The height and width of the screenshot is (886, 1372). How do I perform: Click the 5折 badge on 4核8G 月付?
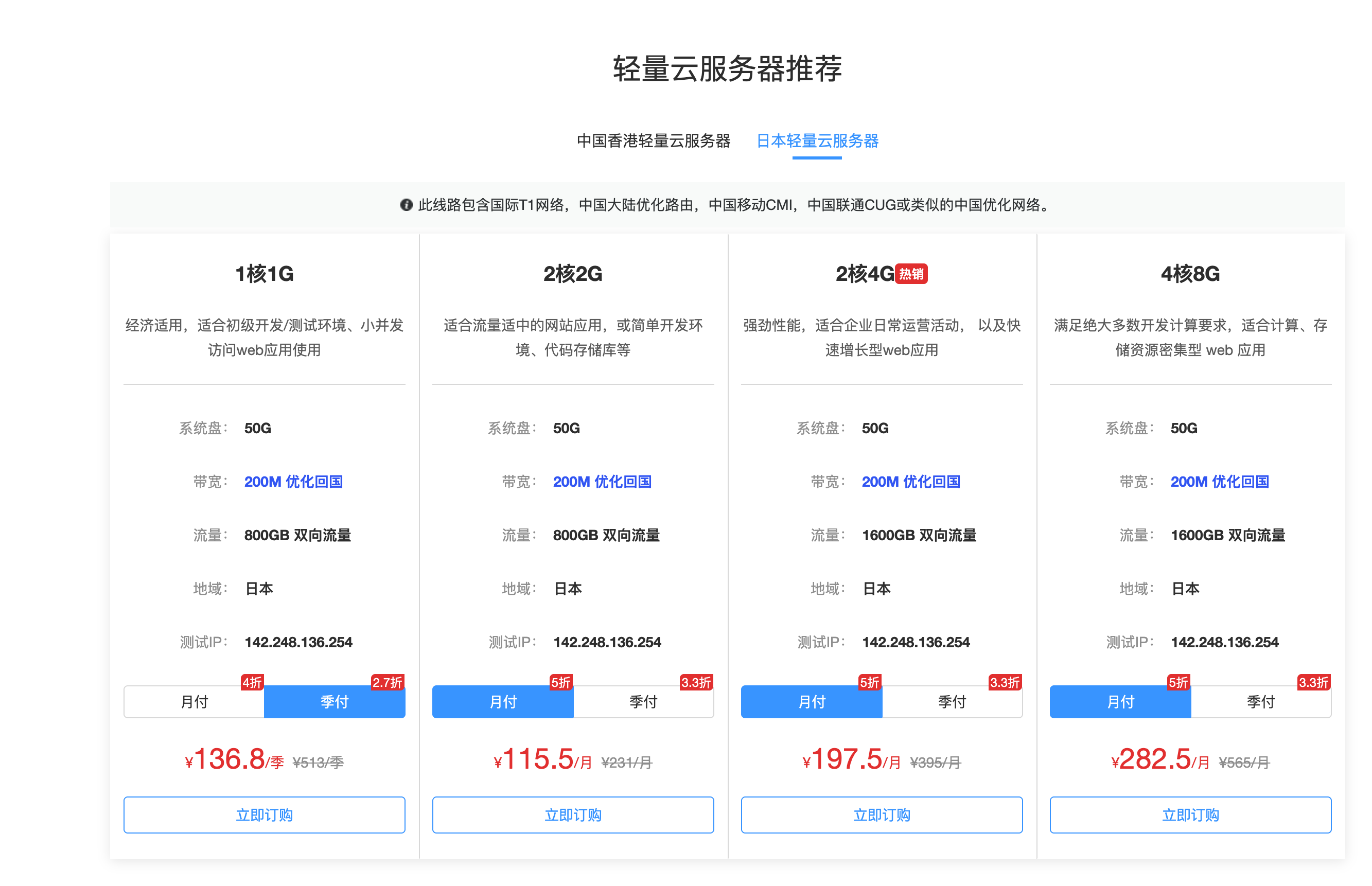point(1178,682)
